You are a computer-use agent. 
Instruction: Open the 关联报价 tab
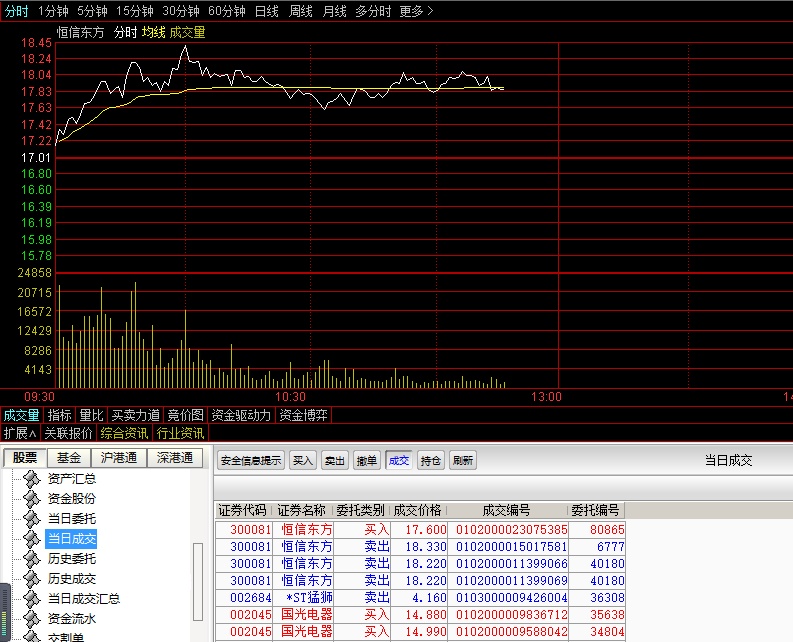pos(68,433)
